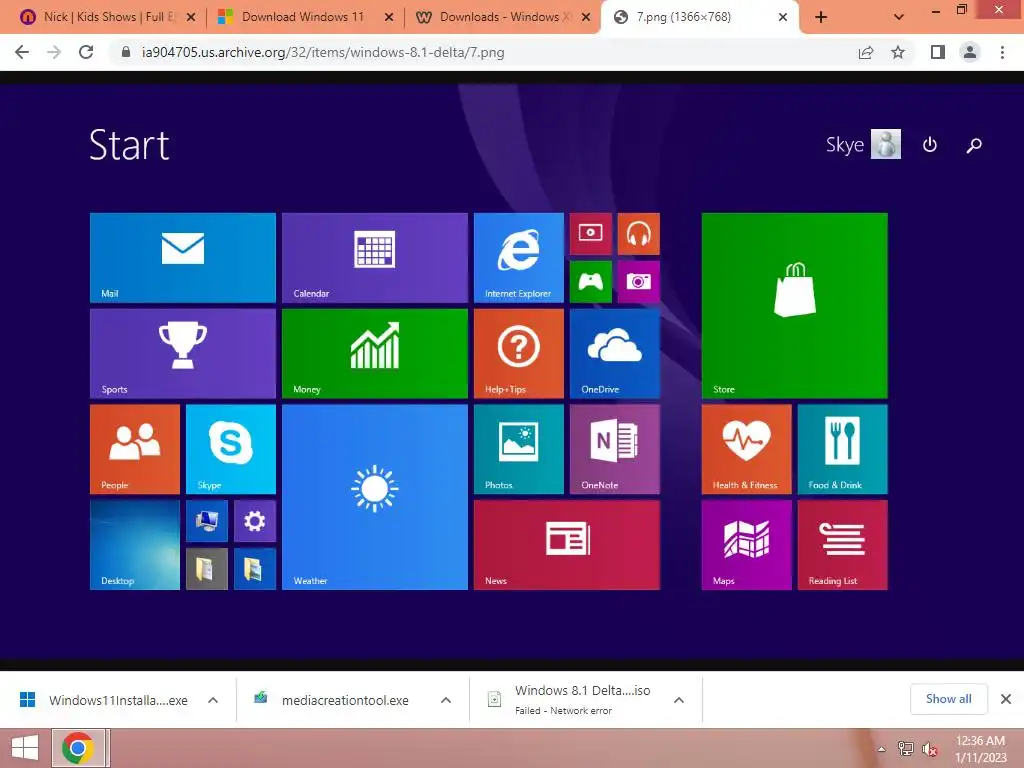Close the downloads bar
The image size is (1024, 768).
pos(1006,699)
